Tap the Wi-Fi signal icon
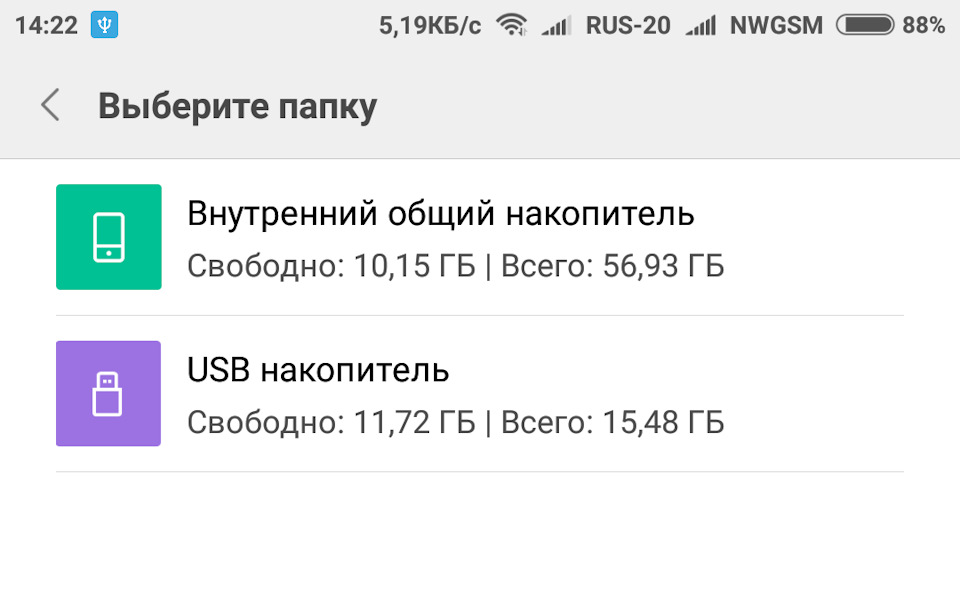 pyautogui.click(x=512, y=26)
